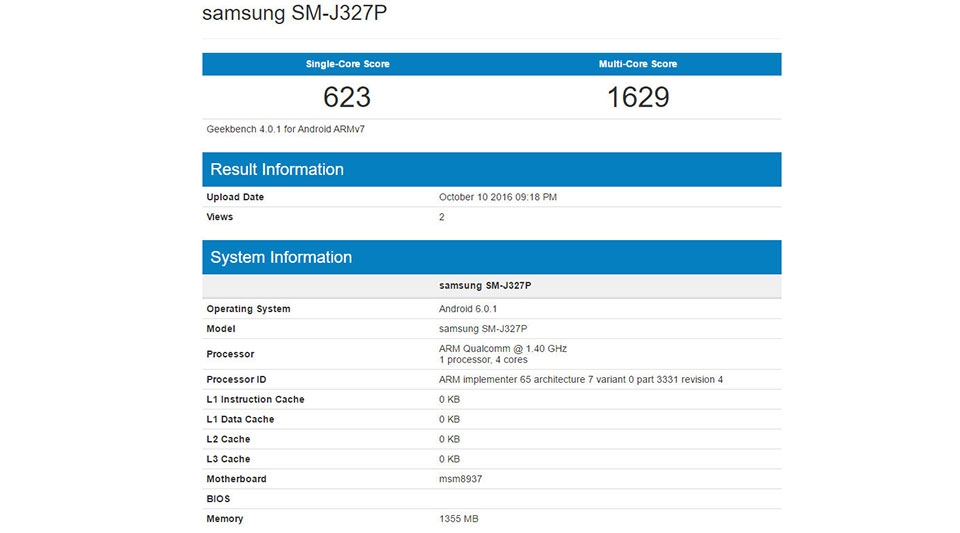Select the BIOS row label

click(218, 499)
